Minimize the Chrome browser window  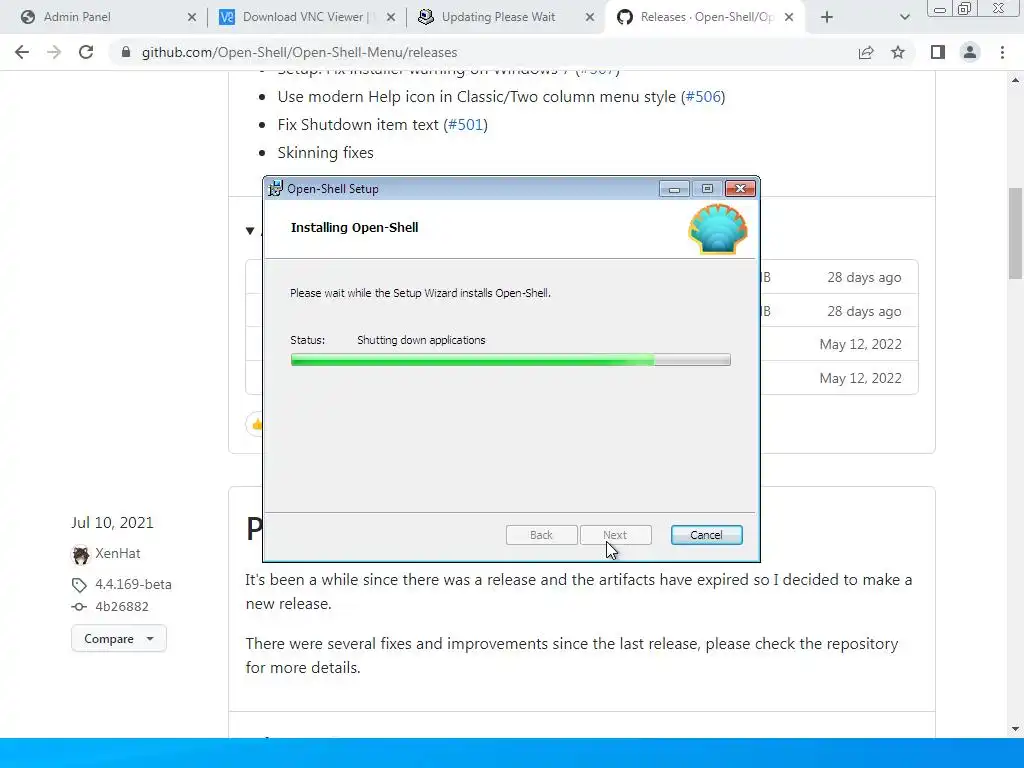(x=940, y=9)
